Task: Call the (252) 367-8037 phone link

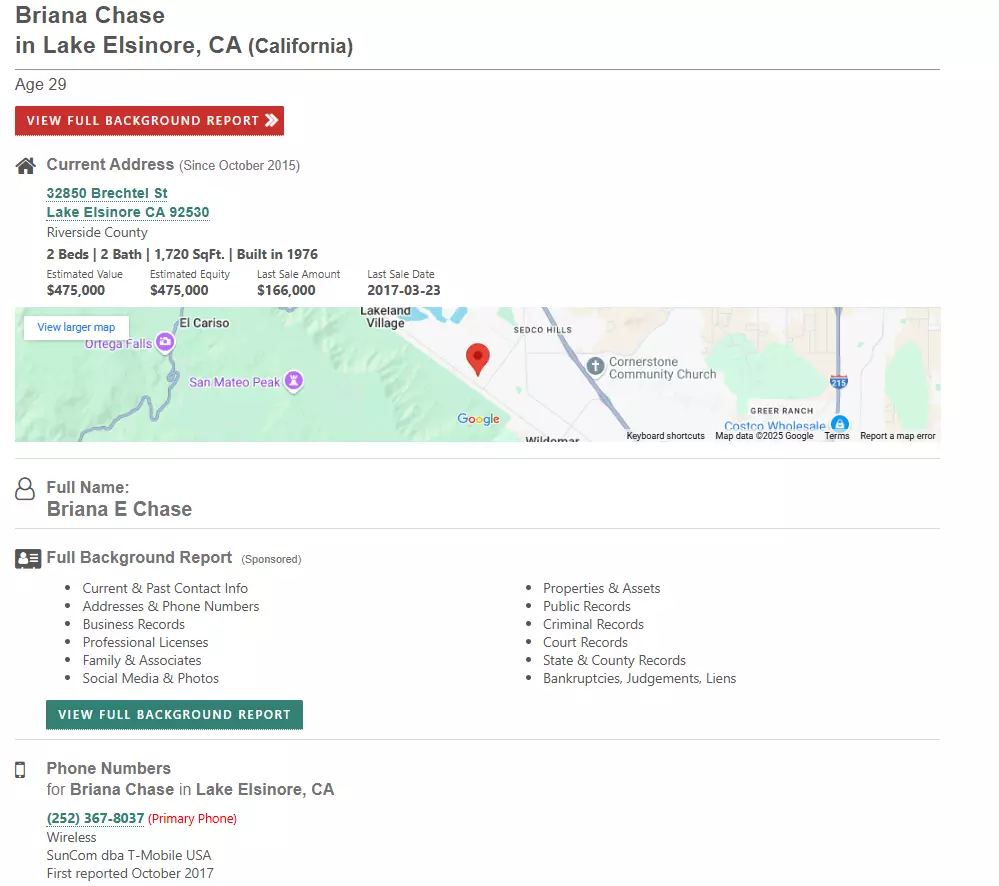Action: 95,818
